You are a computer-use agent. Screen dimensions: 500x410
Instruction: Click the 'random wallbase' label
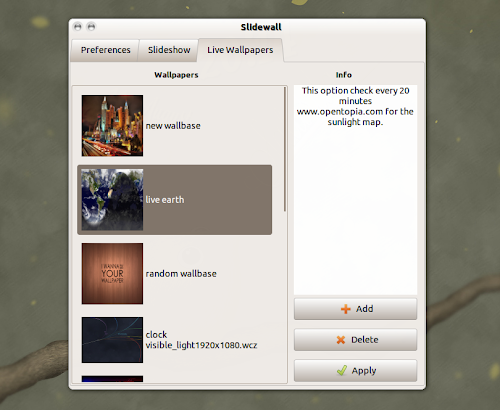pos(181,274)
